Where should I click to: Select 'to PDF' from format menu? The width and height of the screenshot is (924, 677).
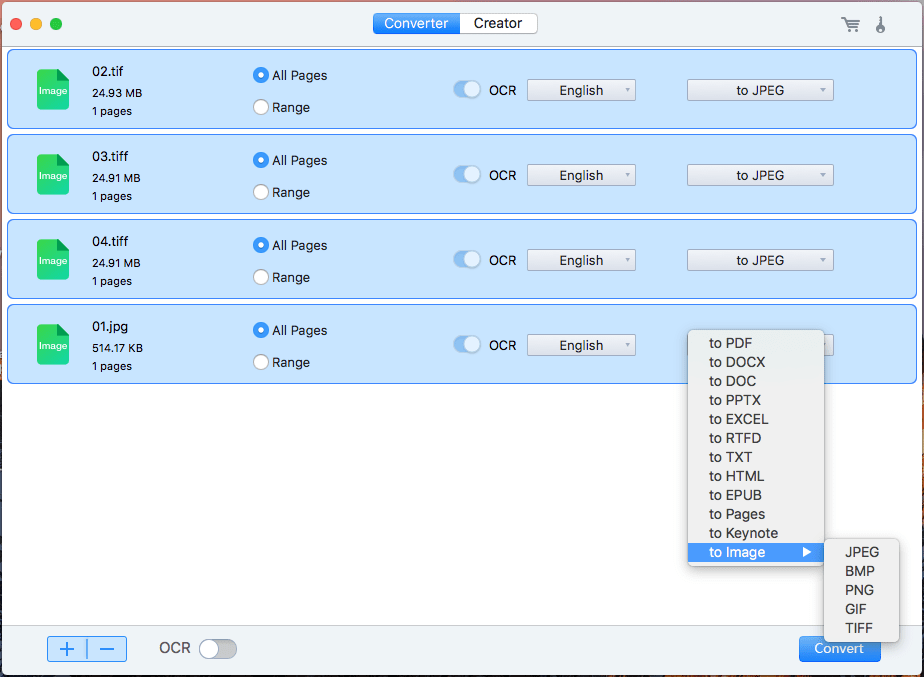pyautogui.click(x=755, y=343)
